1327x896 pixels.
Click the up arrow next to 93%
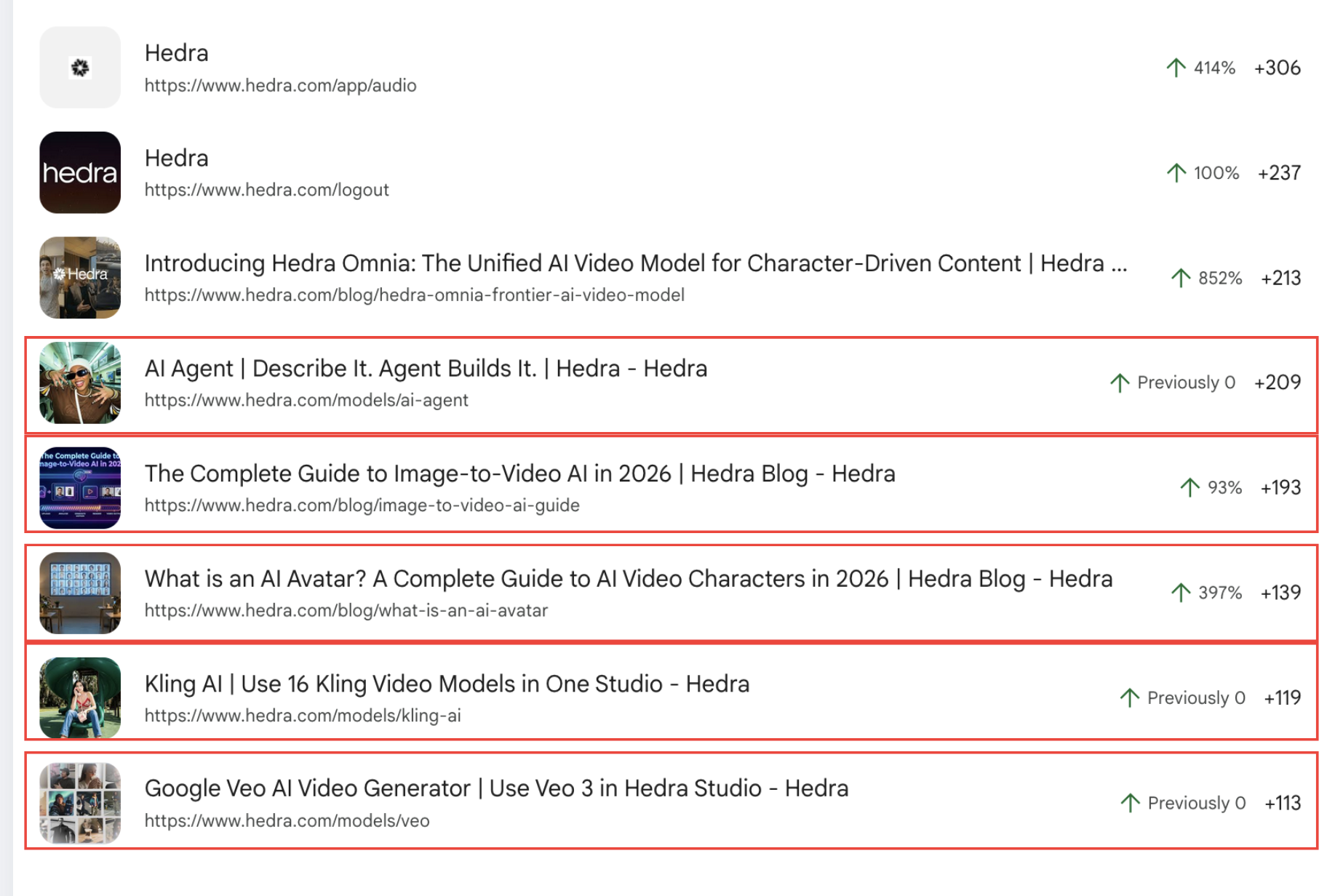coord(1189,487)
